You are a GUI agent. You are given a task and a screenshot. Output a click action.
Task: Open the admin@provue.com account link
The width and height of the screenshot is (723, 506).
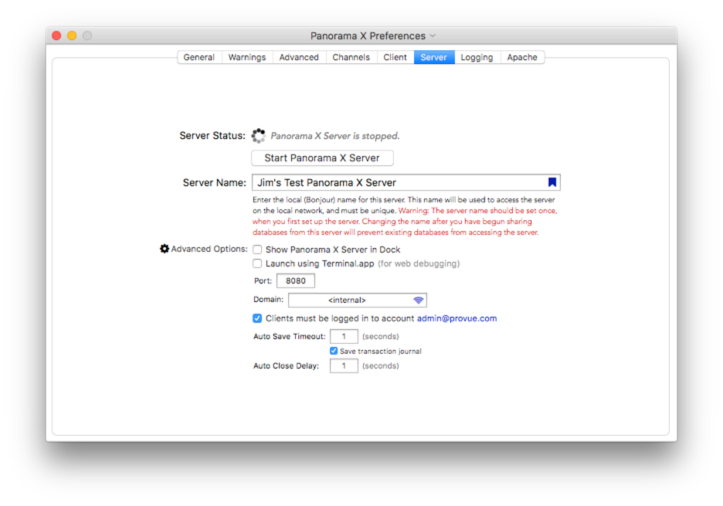tap(456, 319)
